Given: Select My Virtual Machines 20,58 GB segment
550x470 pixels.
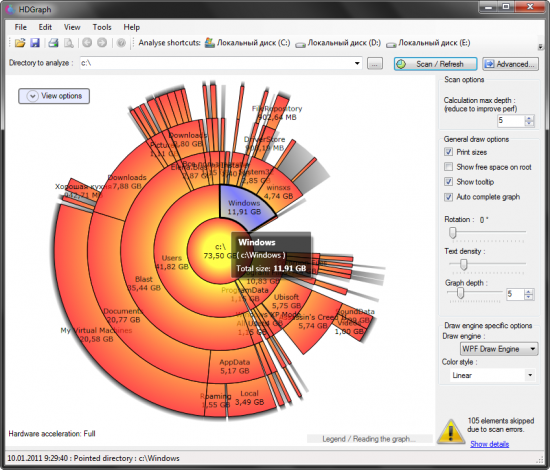Looking at the screenshot, I should tap(96, 335).
